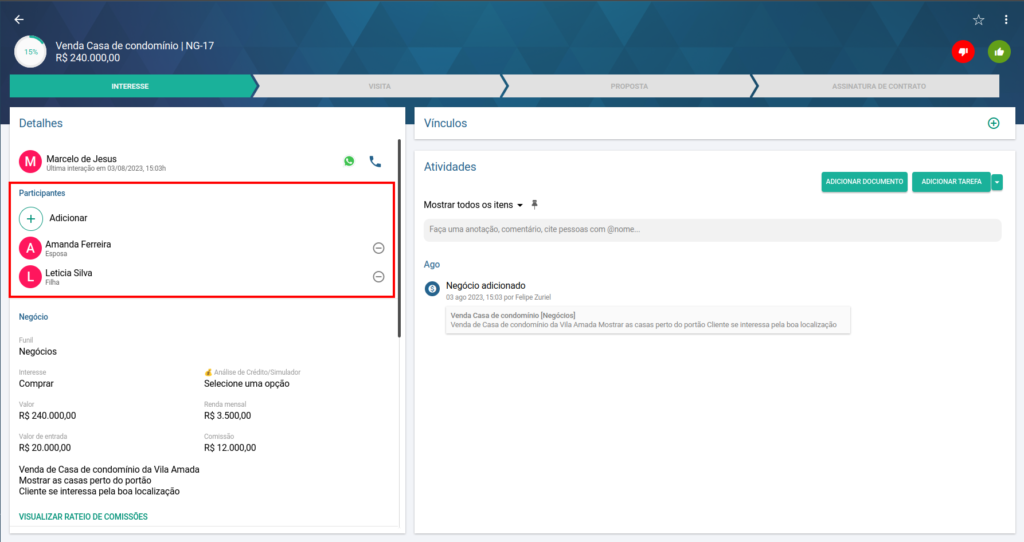
Task: Go back using the arrow icon
Action: pos(19,20)
